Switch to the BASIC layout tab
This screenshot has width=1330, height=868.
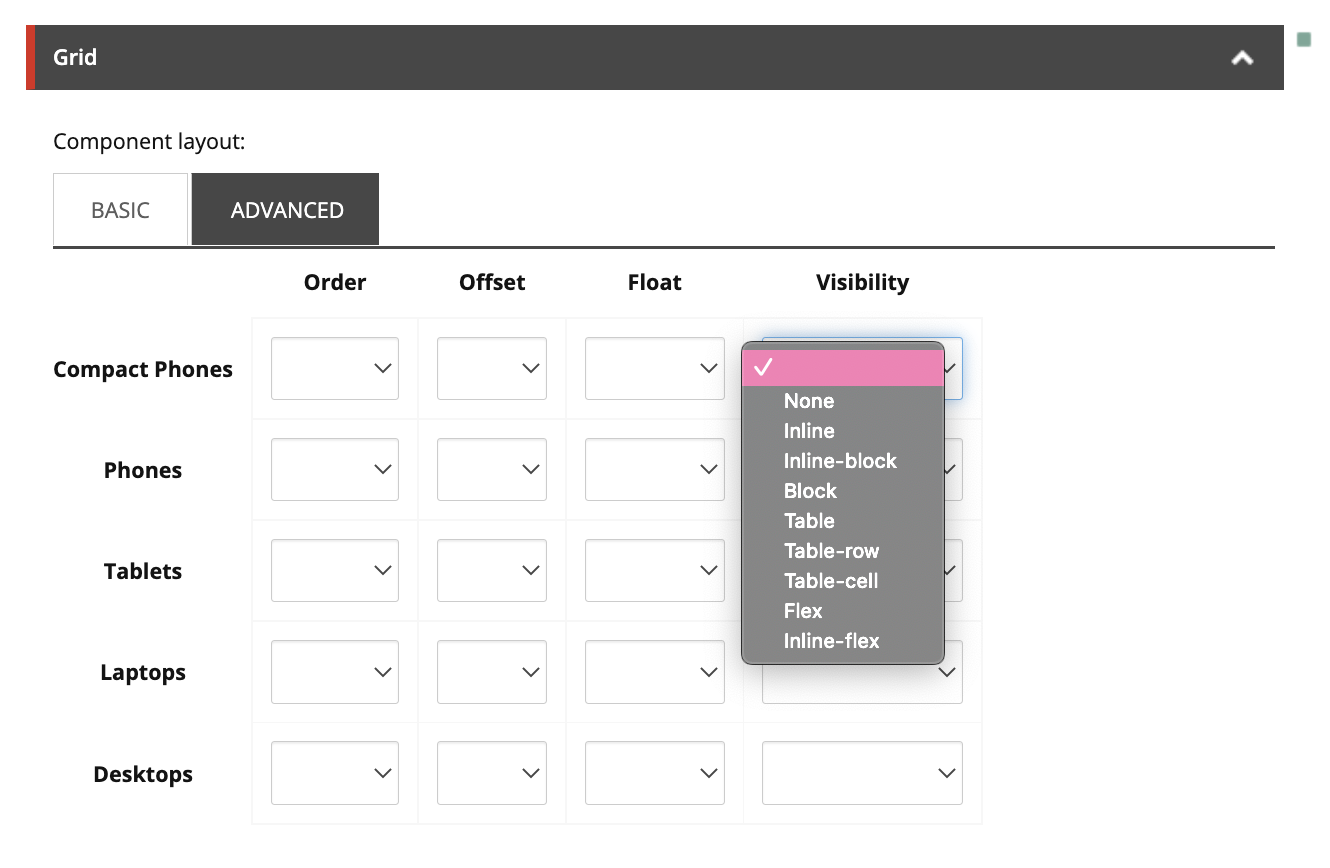pyautogui.click(x=120, y=210)
